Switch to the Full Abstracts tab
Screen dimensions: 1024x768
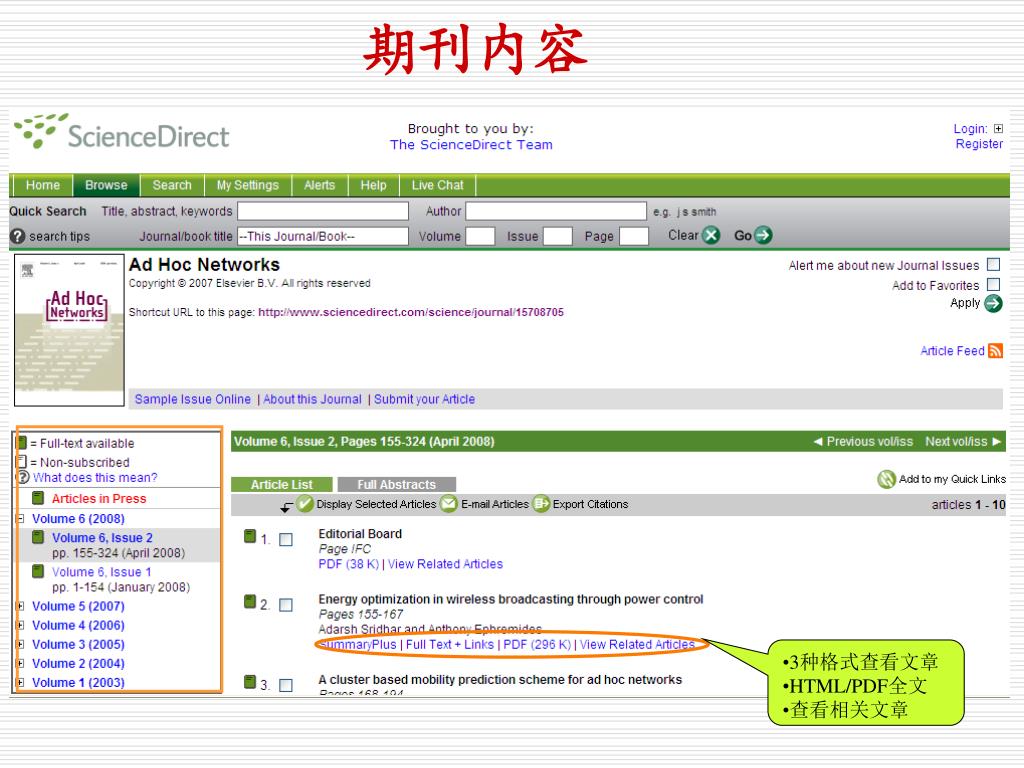click(396, 485)
